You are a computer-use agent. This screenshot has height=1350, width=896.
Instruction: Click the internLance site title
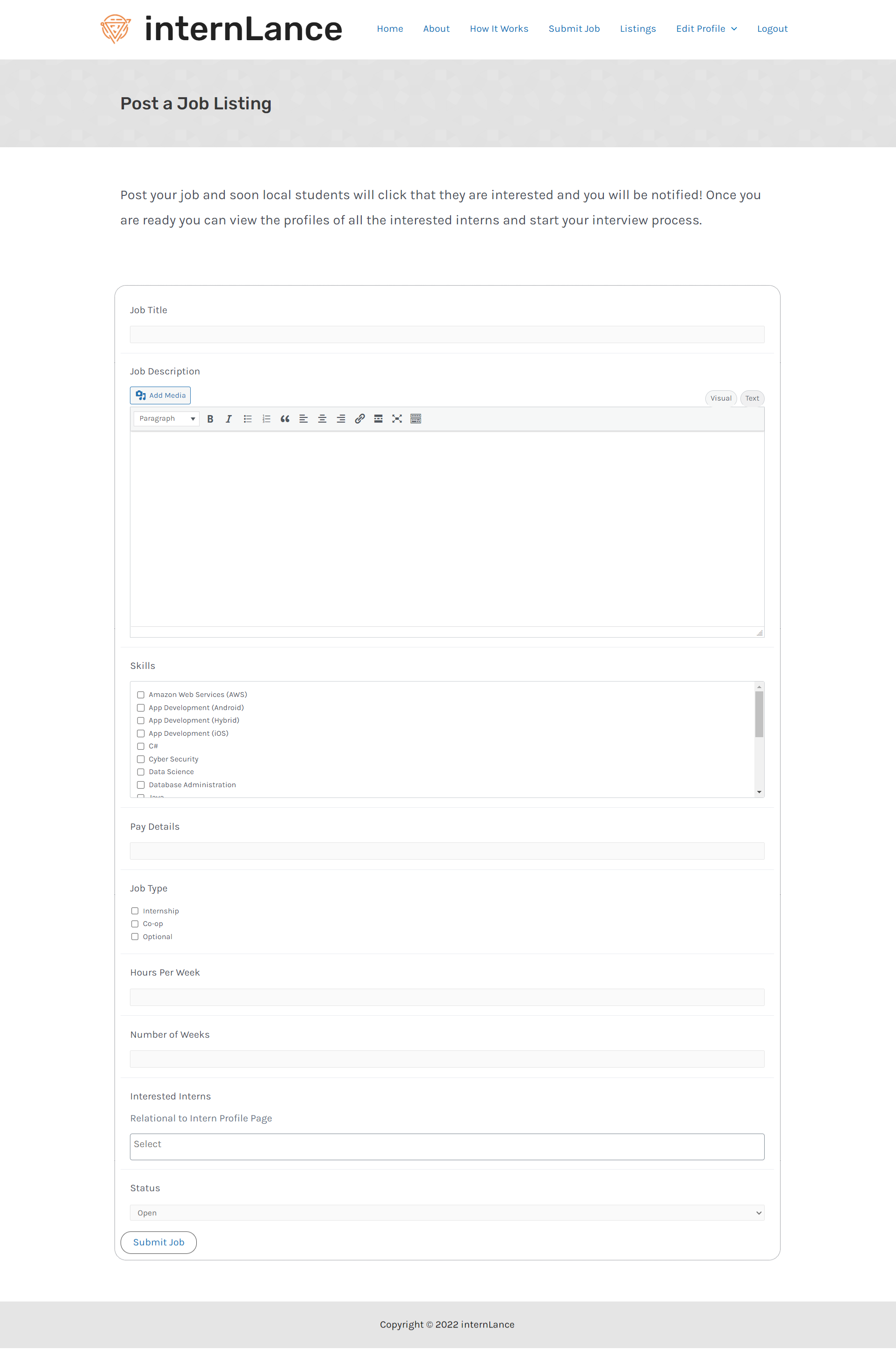(244, 29)
